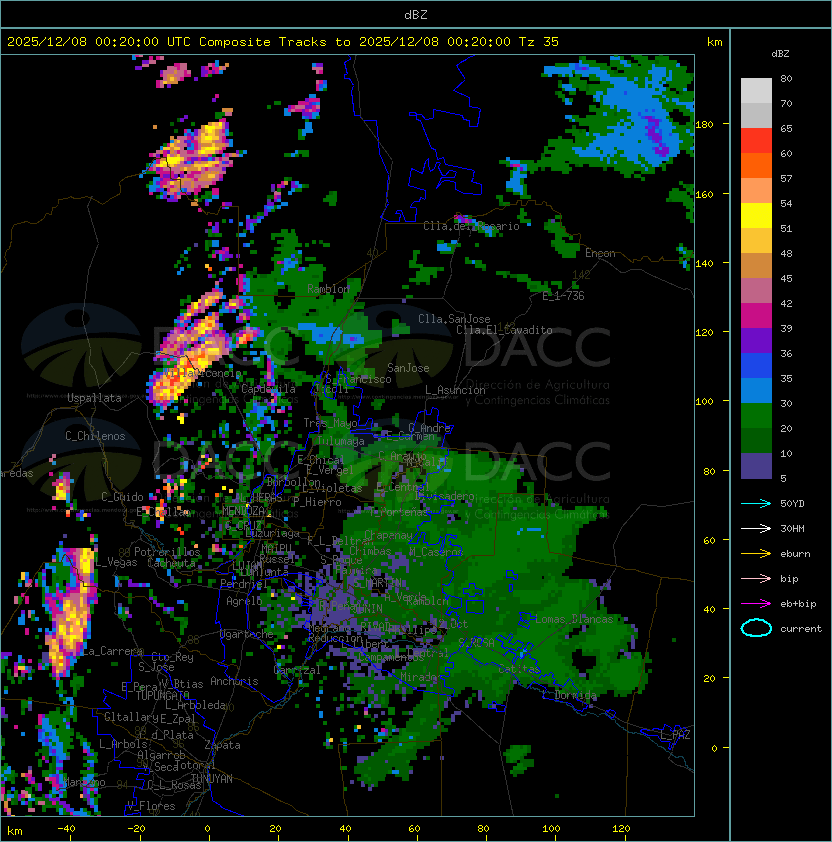Click the '160' tick on the vertical km axis
The image size is (832, 842).
[704, 194]
